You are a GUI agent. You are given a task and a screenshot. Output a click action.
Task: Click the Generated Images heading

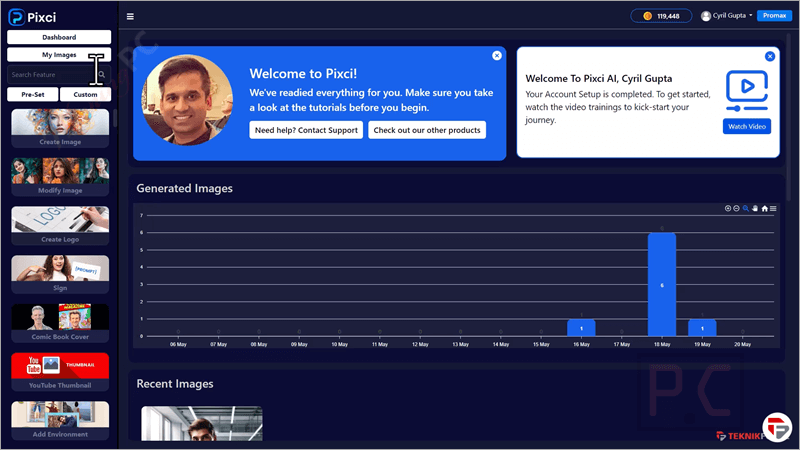click(184, 188)
